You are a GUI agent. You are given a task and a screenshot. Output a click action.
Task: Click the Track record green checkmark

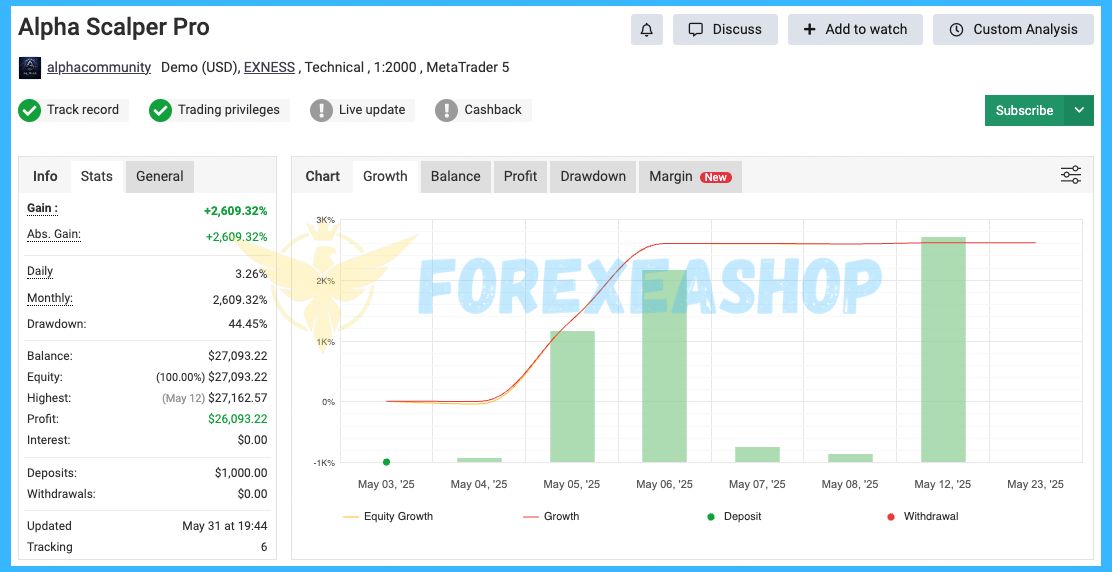[x=30, y=110]
